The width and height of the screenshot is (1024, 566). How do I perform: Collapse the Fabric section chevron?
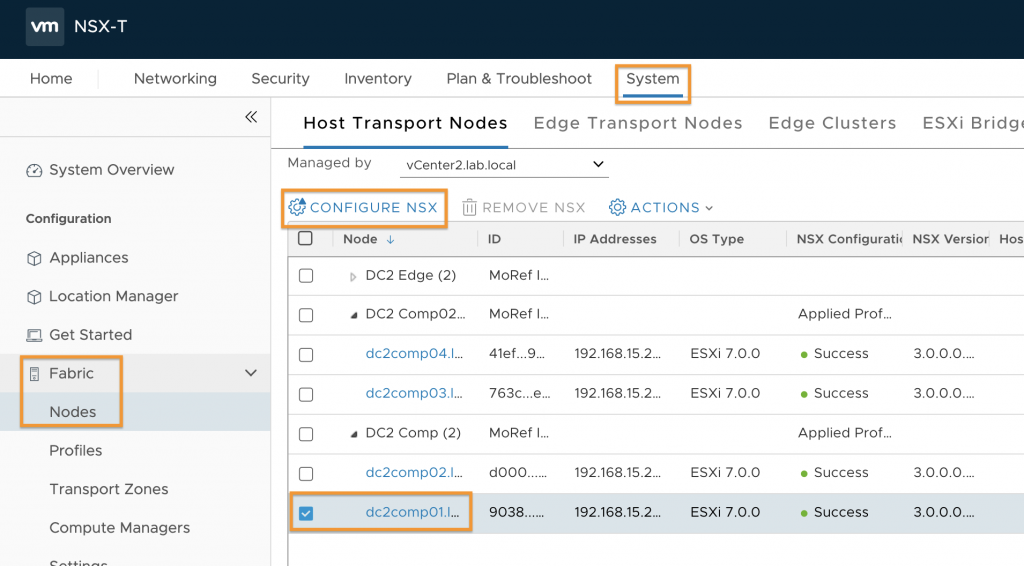(x=251, y=373)
